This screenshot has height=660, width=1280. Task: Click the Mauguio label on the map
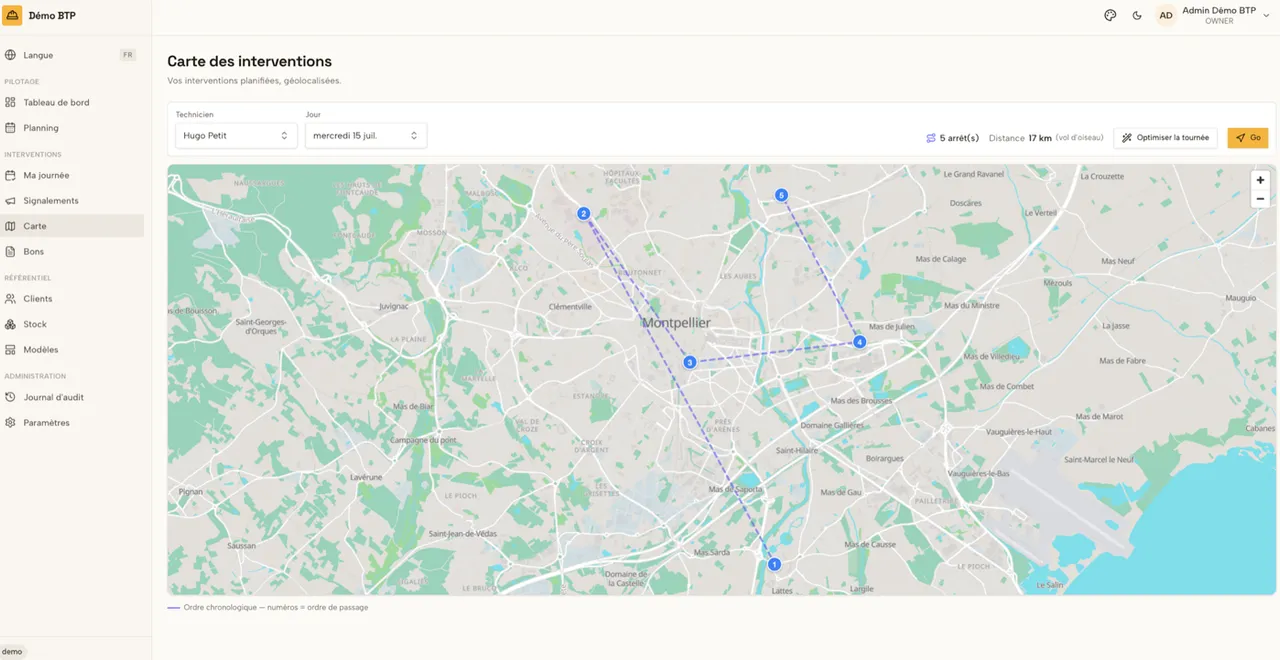click(1241, 298)
